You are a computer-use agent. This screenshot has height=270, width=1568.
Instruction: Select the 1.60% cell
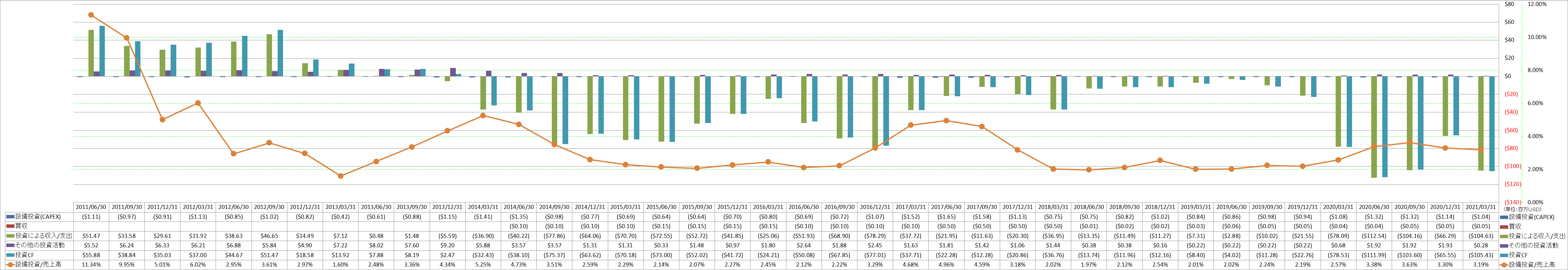click(x=341, y=265)
